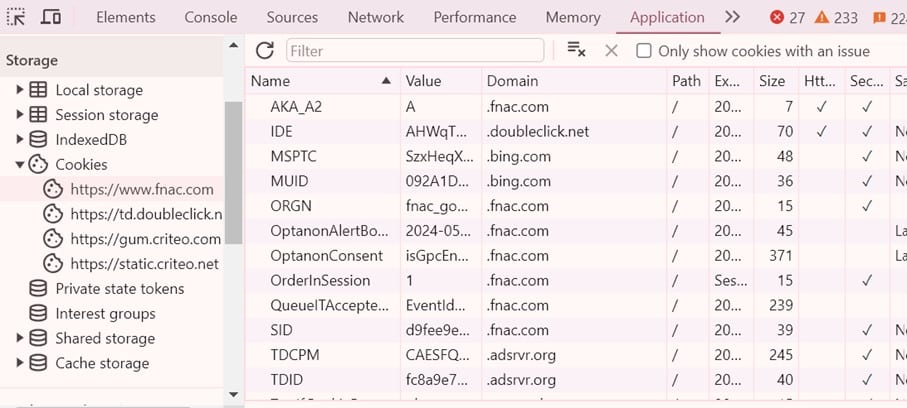Select the ORGN cookie row
907x408 pixels.
tap(576, 206)
